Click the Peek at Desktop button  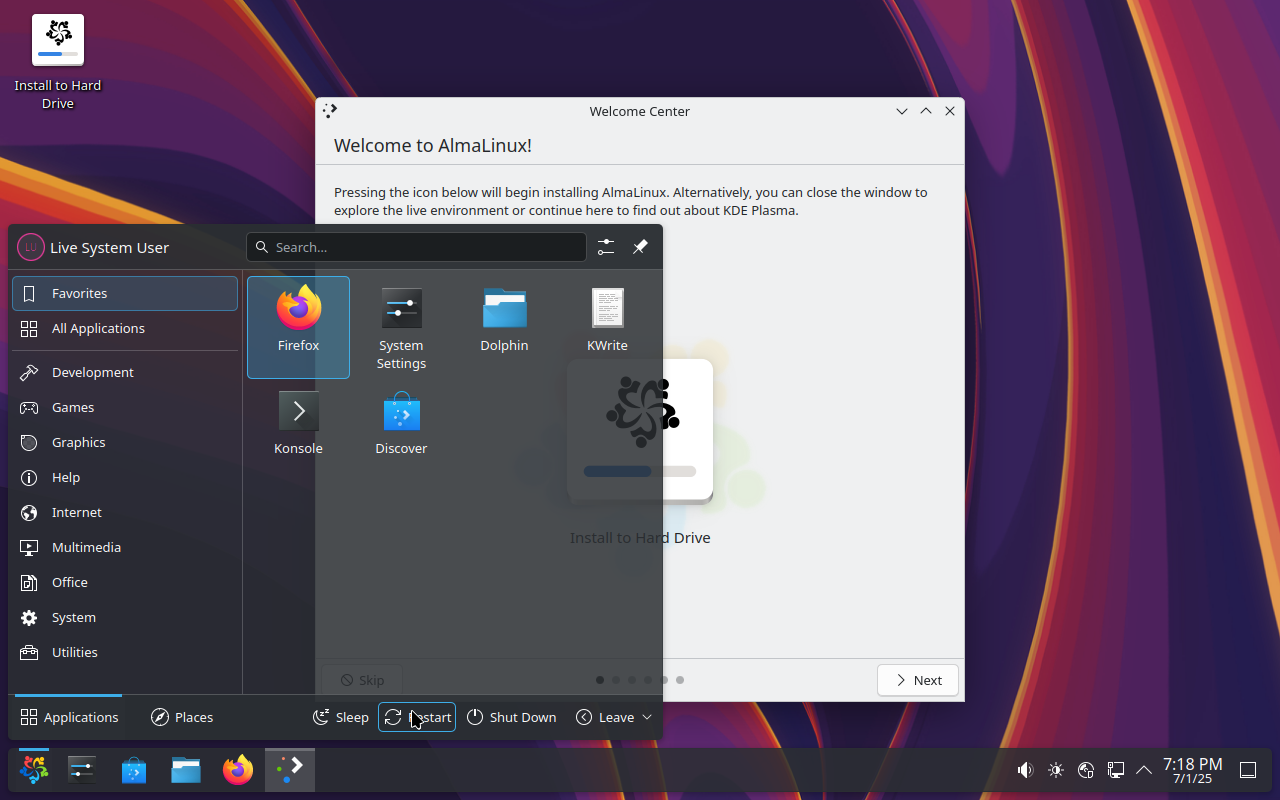(1248, 770)
